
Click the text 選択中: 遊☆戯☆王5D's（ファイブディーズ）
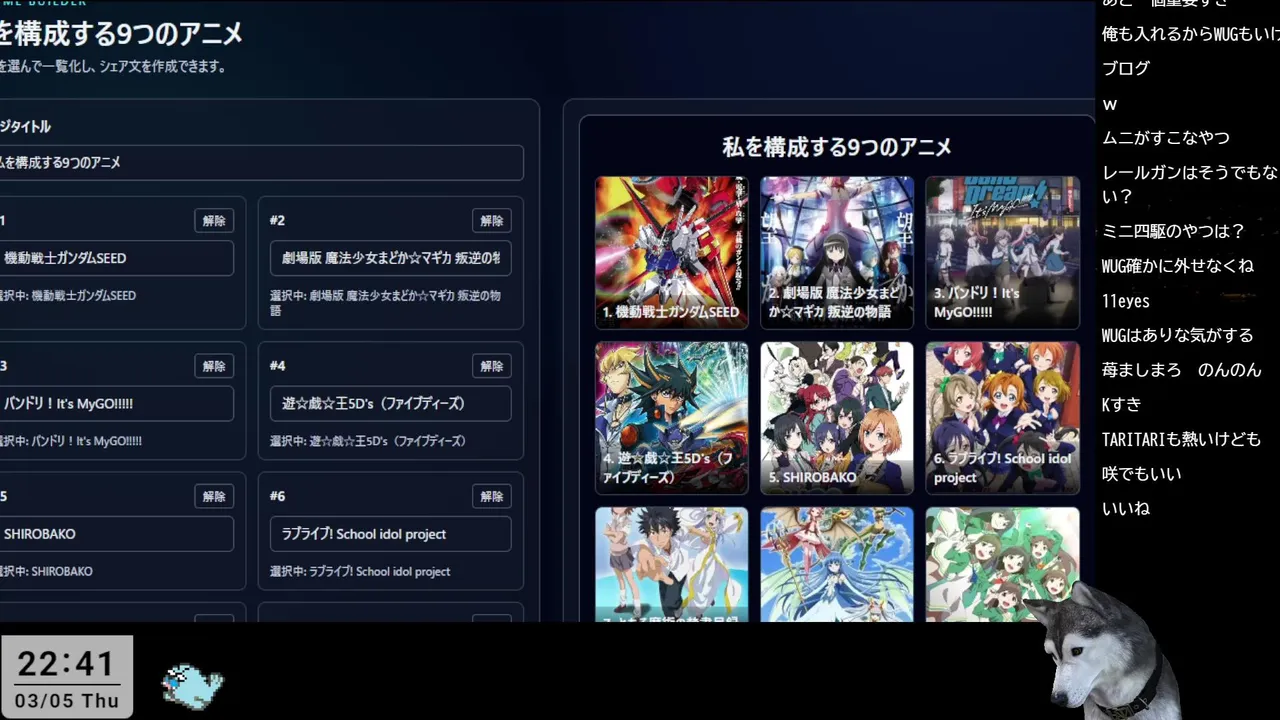click(x=368, y=441)
